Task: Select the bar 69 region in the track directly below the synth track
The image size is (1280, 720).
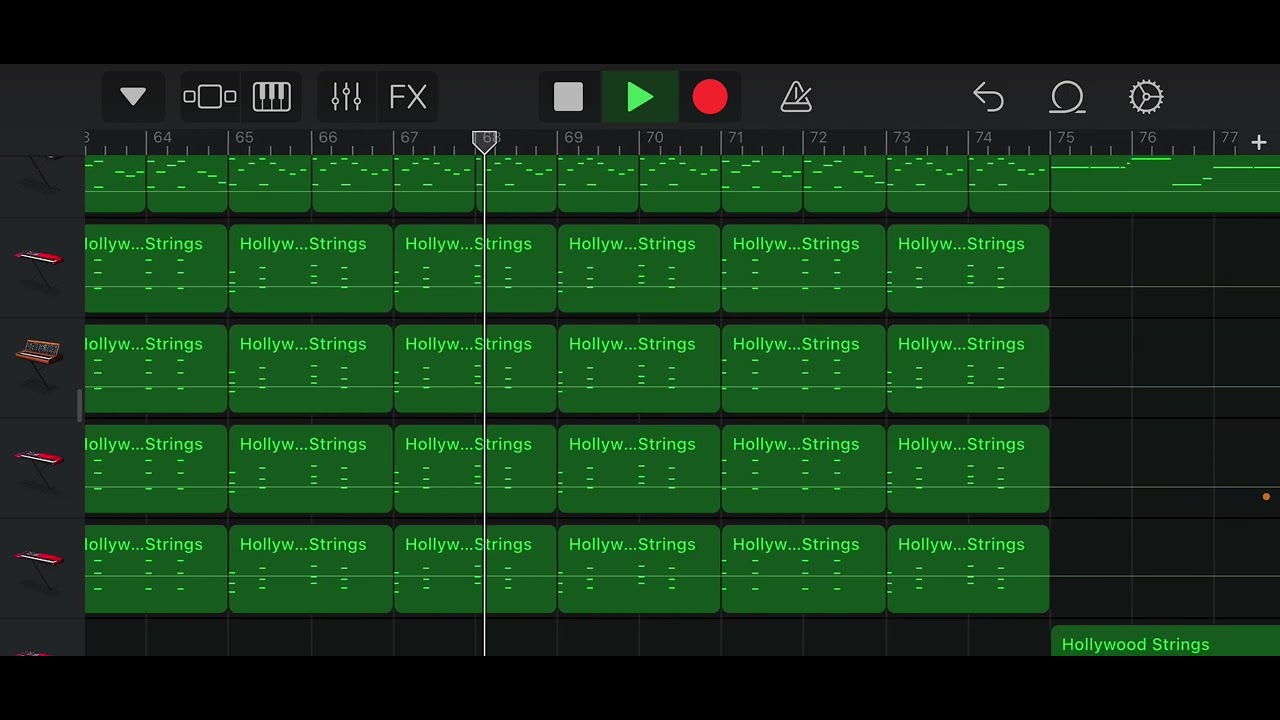Action: [x=639, y=468]
